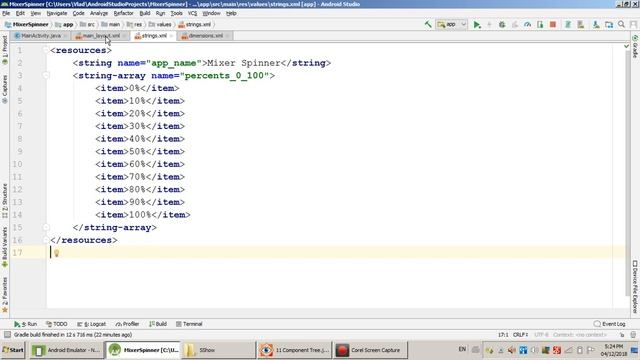The width and height of the screenshot is (640, 360).
Task: Close the strings.xml tab
Action: 171,36
